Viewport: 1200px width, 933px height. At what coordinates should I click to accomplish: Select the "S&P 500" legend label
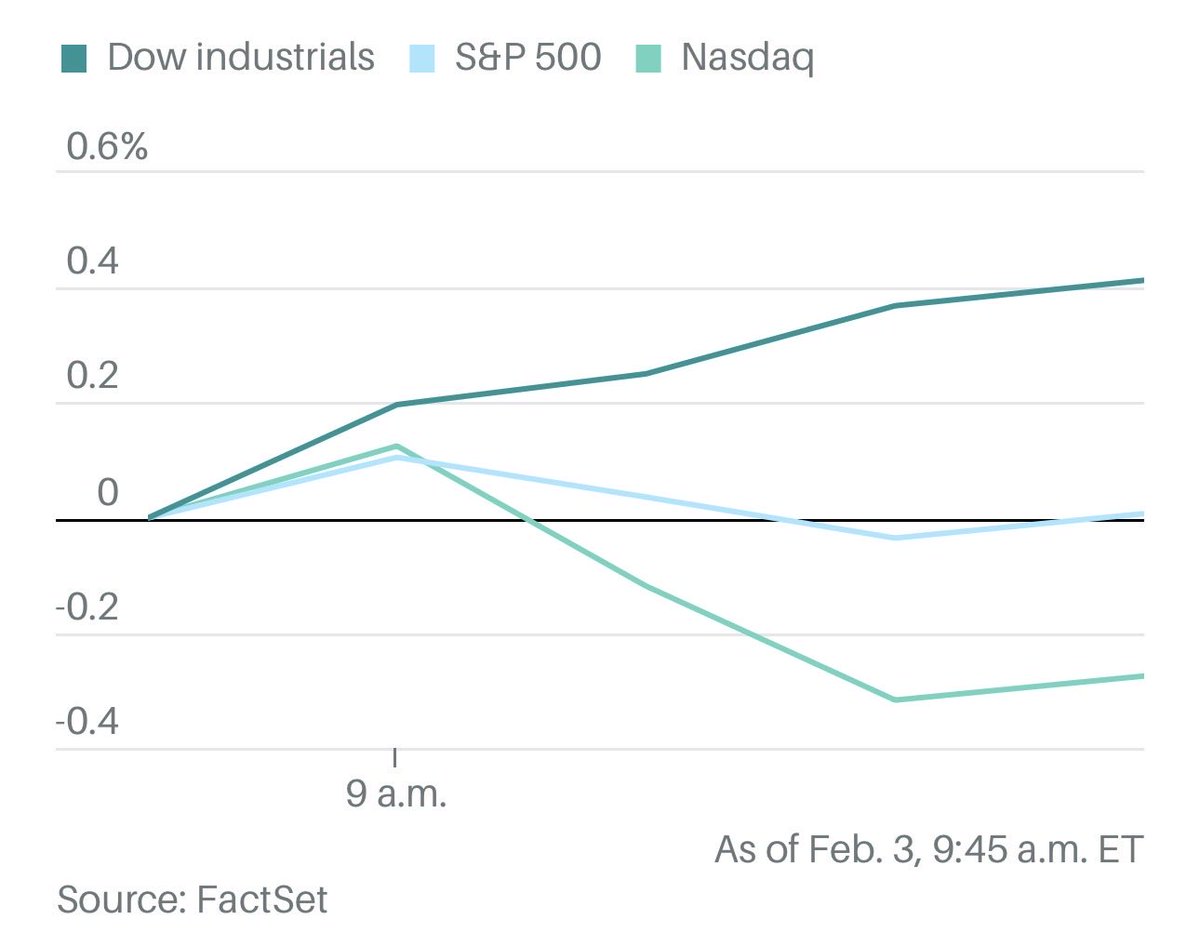click(527, 58)
